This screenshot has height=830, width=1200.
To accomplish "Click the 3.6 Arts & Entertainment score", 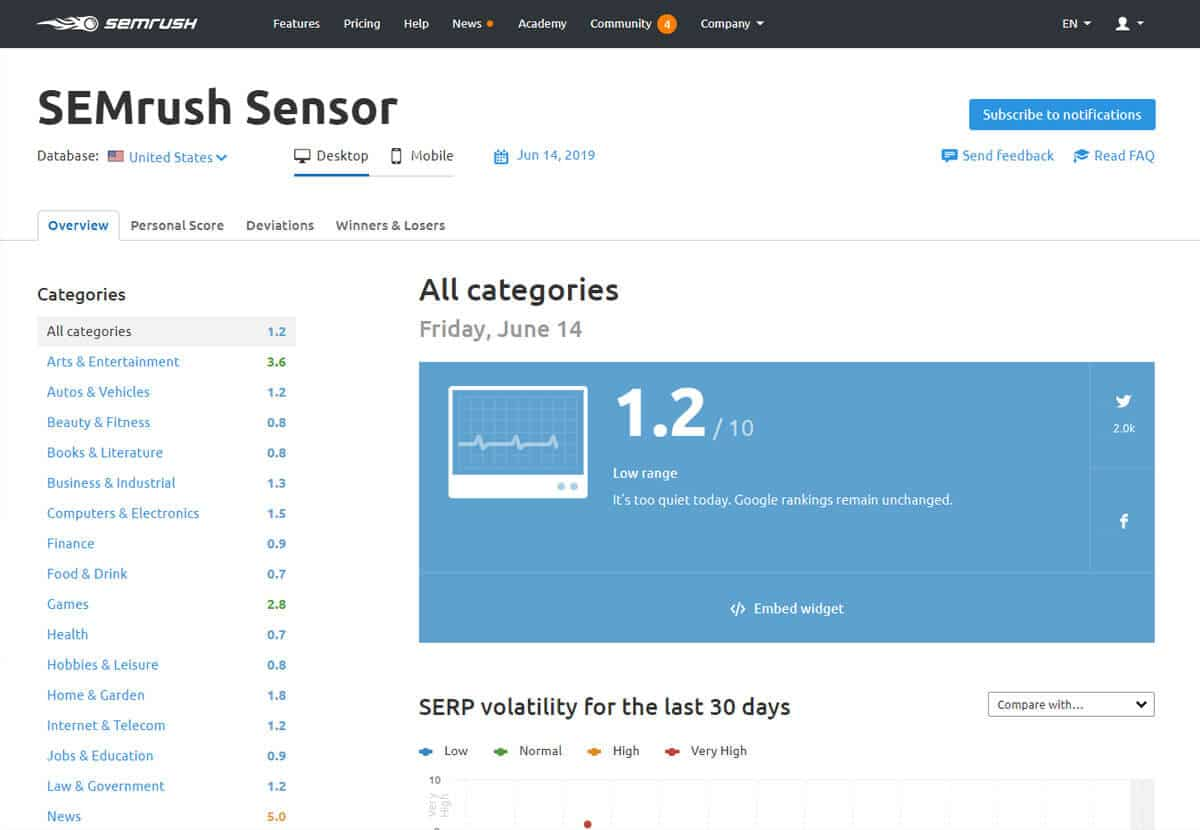I will [x=276, y=362].
